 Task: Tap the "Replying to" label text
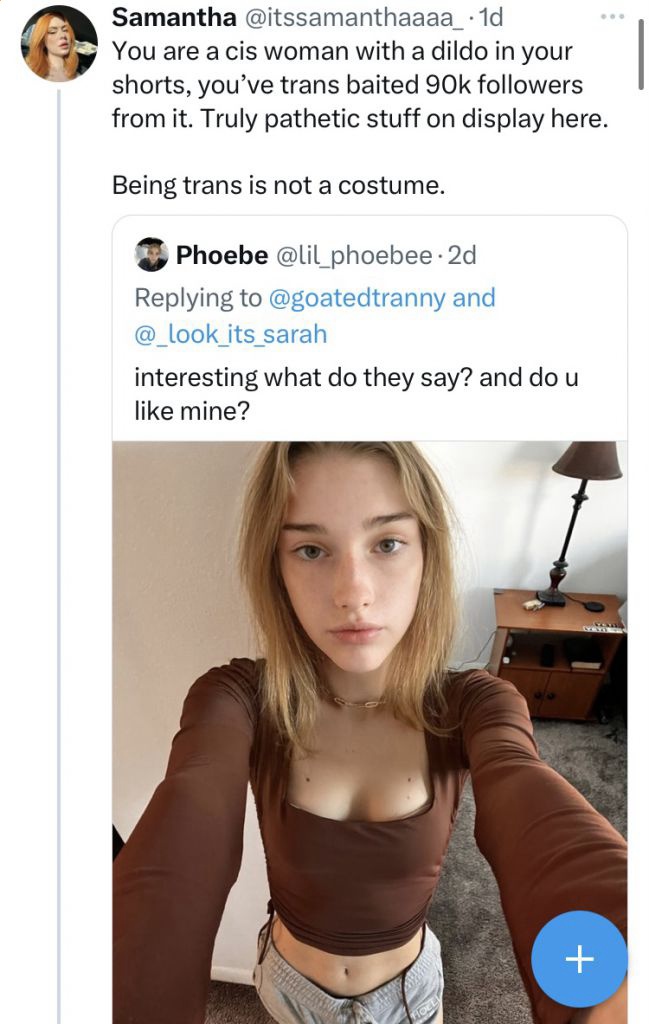196,297
